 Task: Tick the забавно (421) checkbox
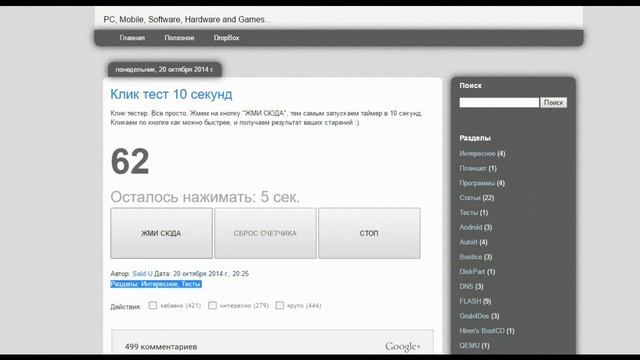point(153,305)
